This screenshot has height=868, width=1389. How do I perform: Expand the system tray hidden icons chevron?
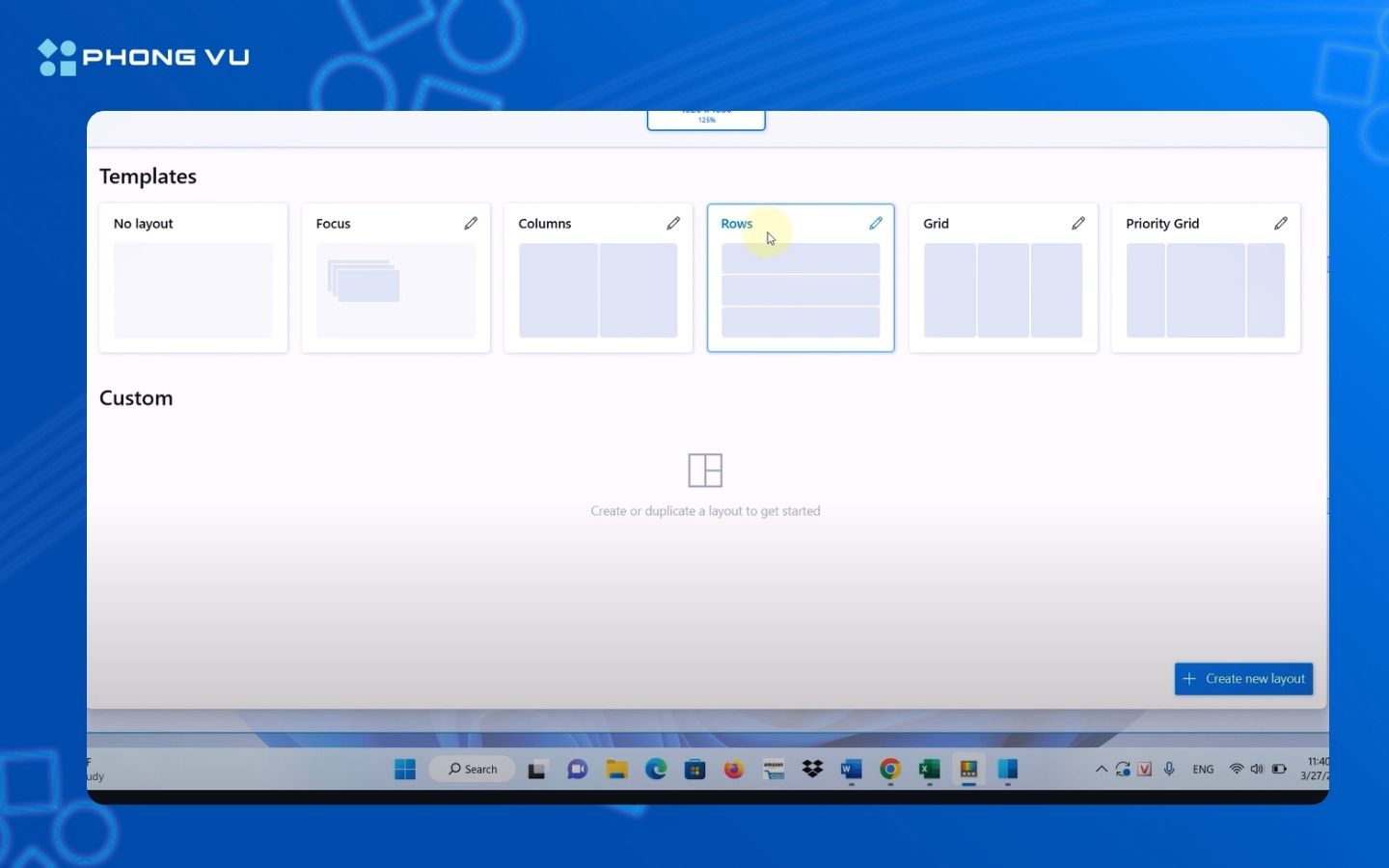[x=1101, y=769]
